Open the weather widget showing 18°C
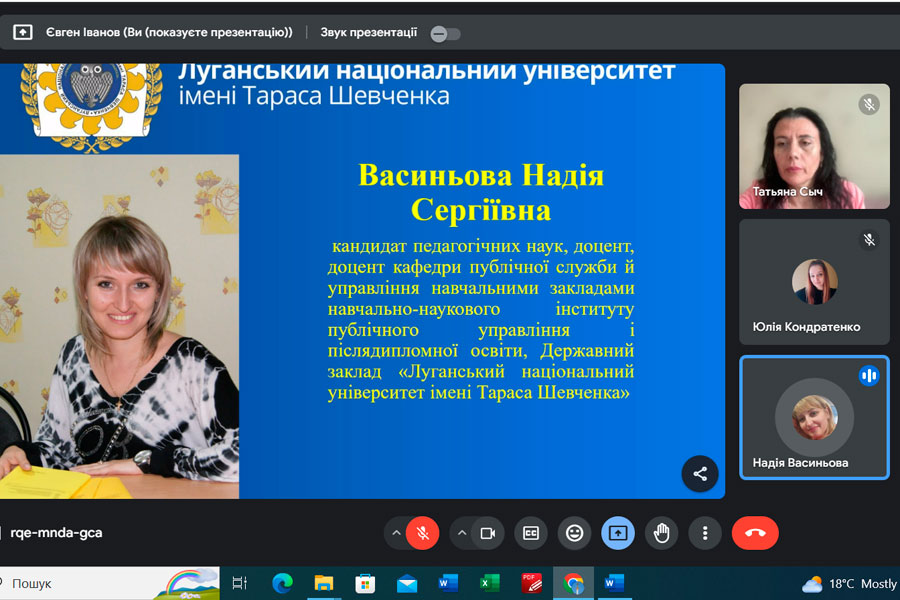 849,584
